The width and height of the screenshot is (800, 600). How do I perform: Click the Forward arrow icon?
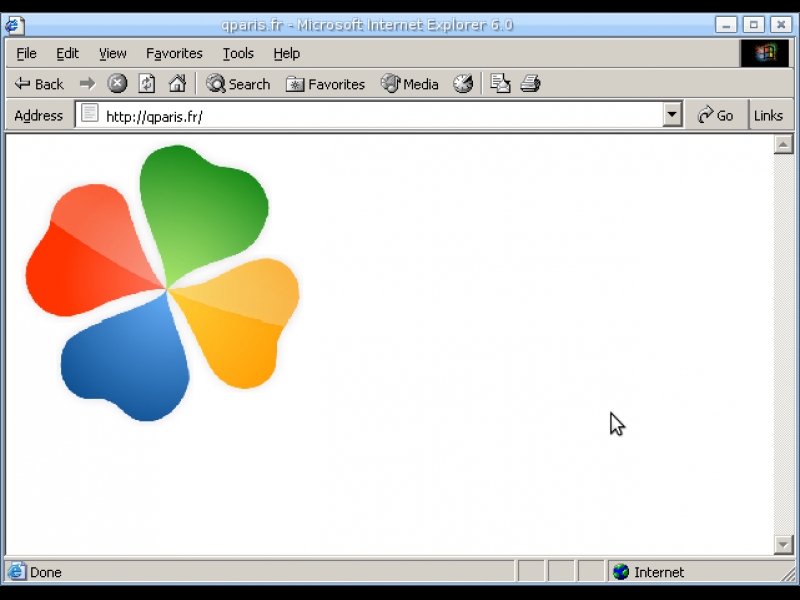(x=87, y=84)
